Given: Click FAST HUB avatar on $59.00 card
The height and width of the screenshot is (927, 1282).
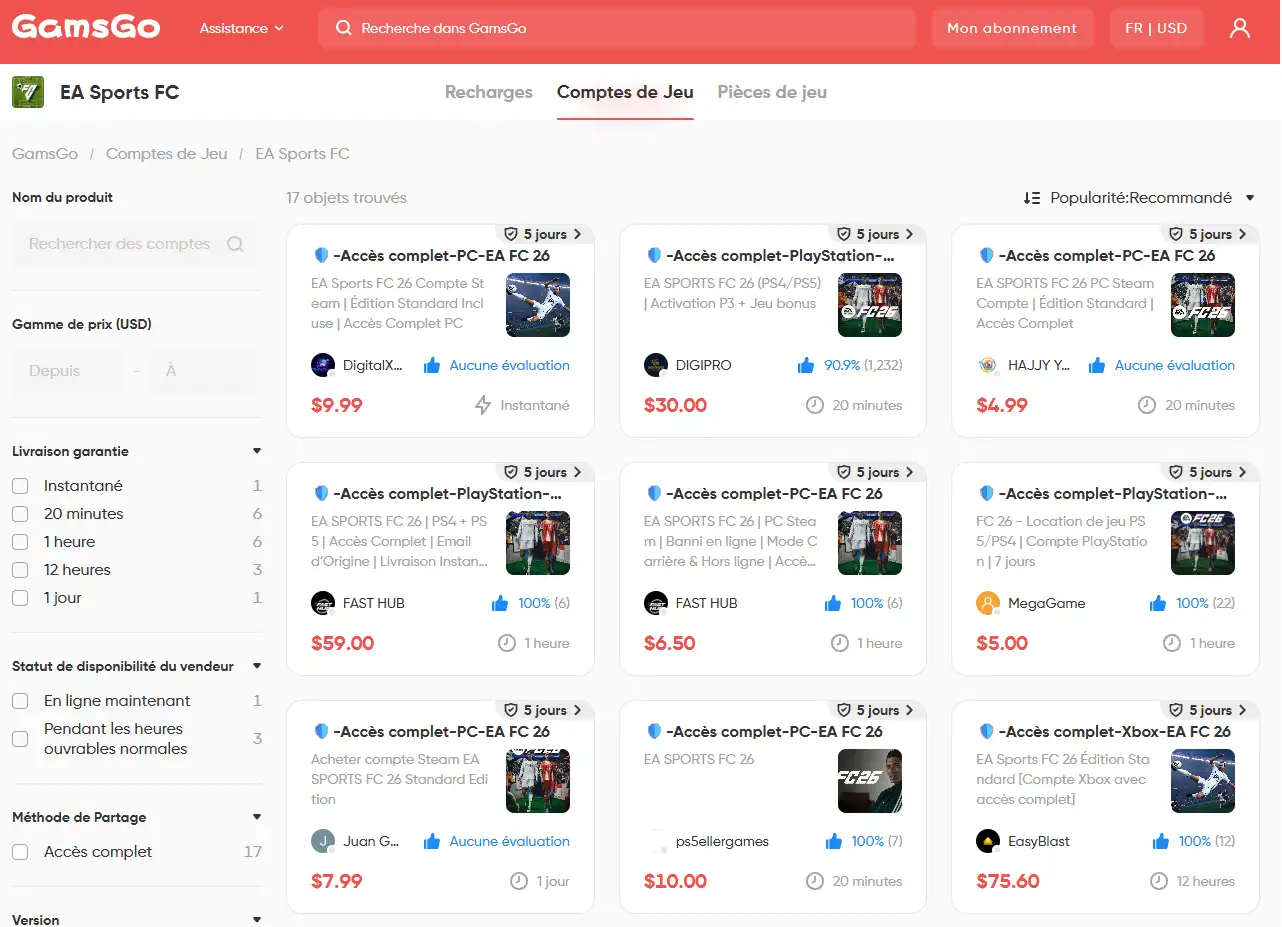Looking at the screenshot, I should (x=322, y=603).
